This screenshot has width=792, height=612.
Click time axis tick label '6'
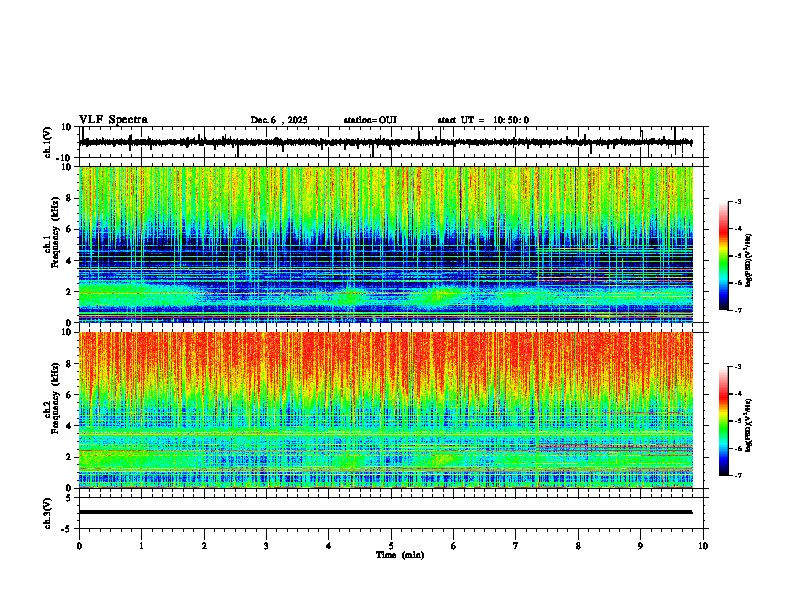tap(454, 546)
